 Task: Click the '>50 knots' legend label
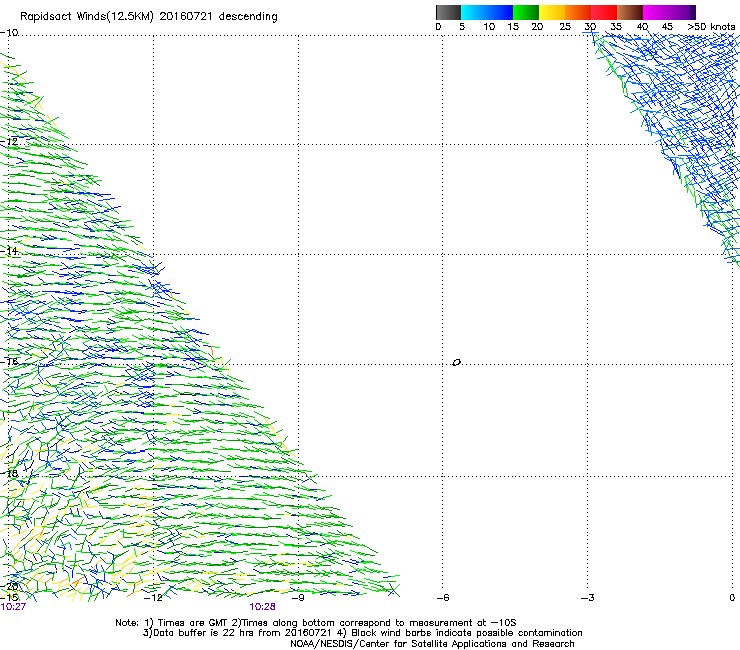click(711, 27)
